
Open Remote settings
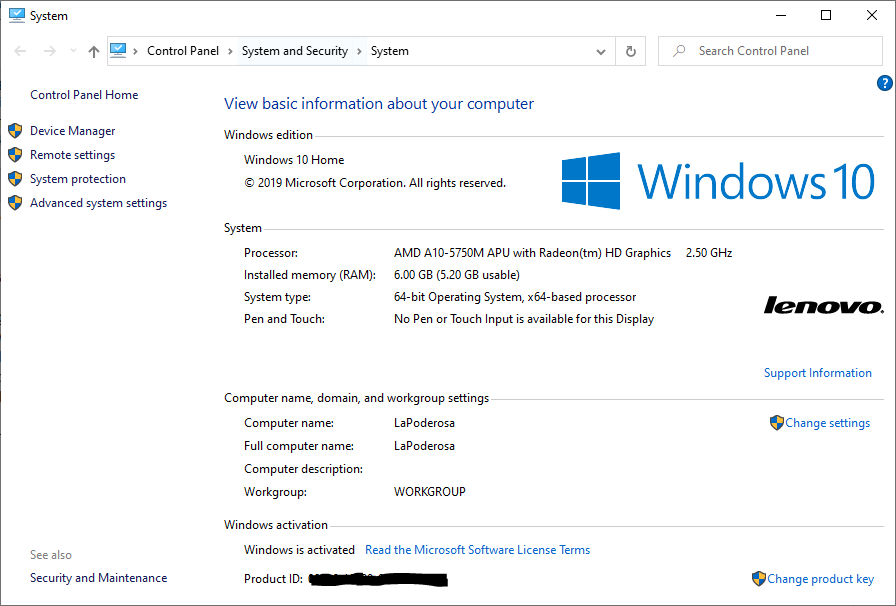(73, 155)
